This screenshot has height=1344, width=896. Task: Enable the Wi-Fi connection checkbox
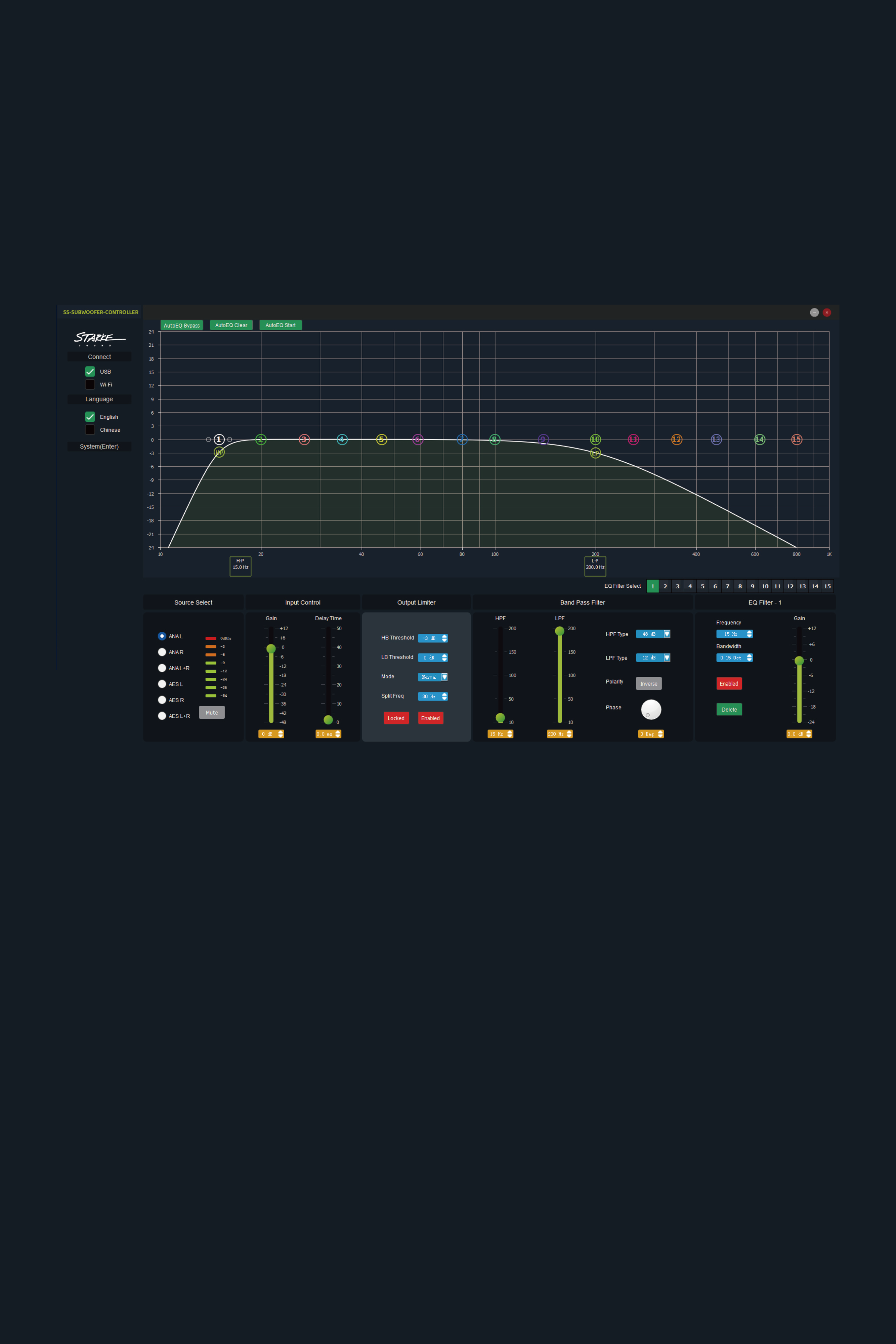90,385
